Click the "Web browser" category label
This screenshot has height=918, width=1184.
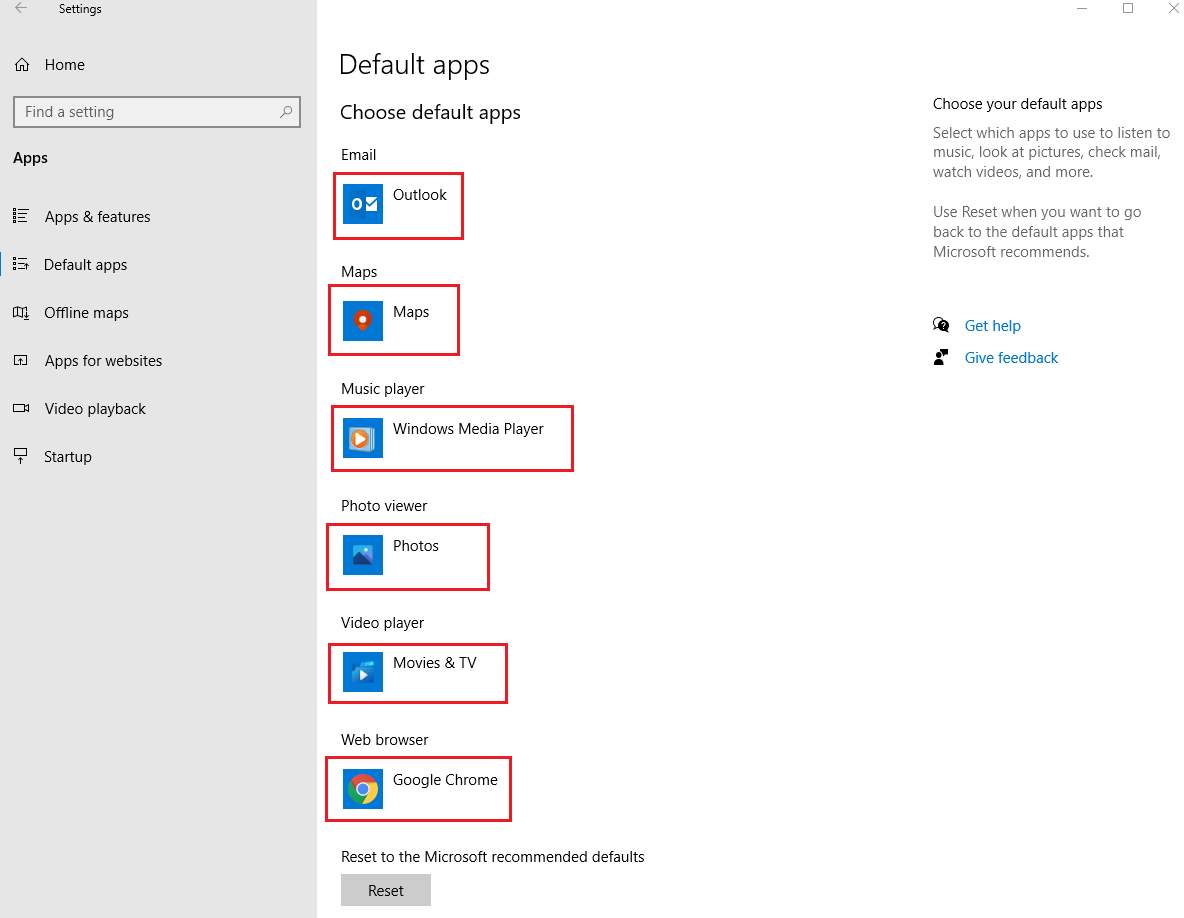click(385, 740)
